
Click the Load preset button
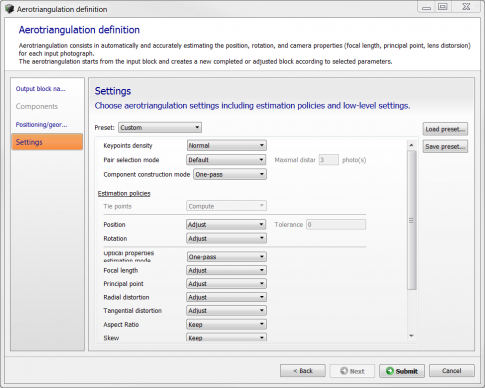coord(445,129)
